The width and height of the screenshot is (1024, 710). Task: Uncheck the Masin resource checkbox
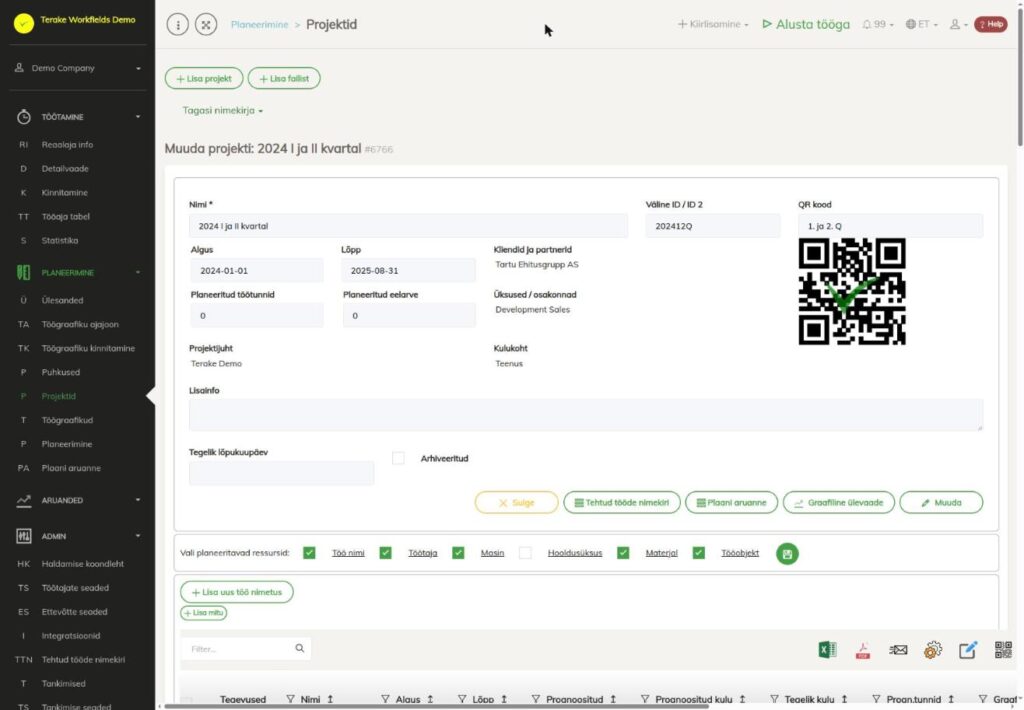[458, 553]
